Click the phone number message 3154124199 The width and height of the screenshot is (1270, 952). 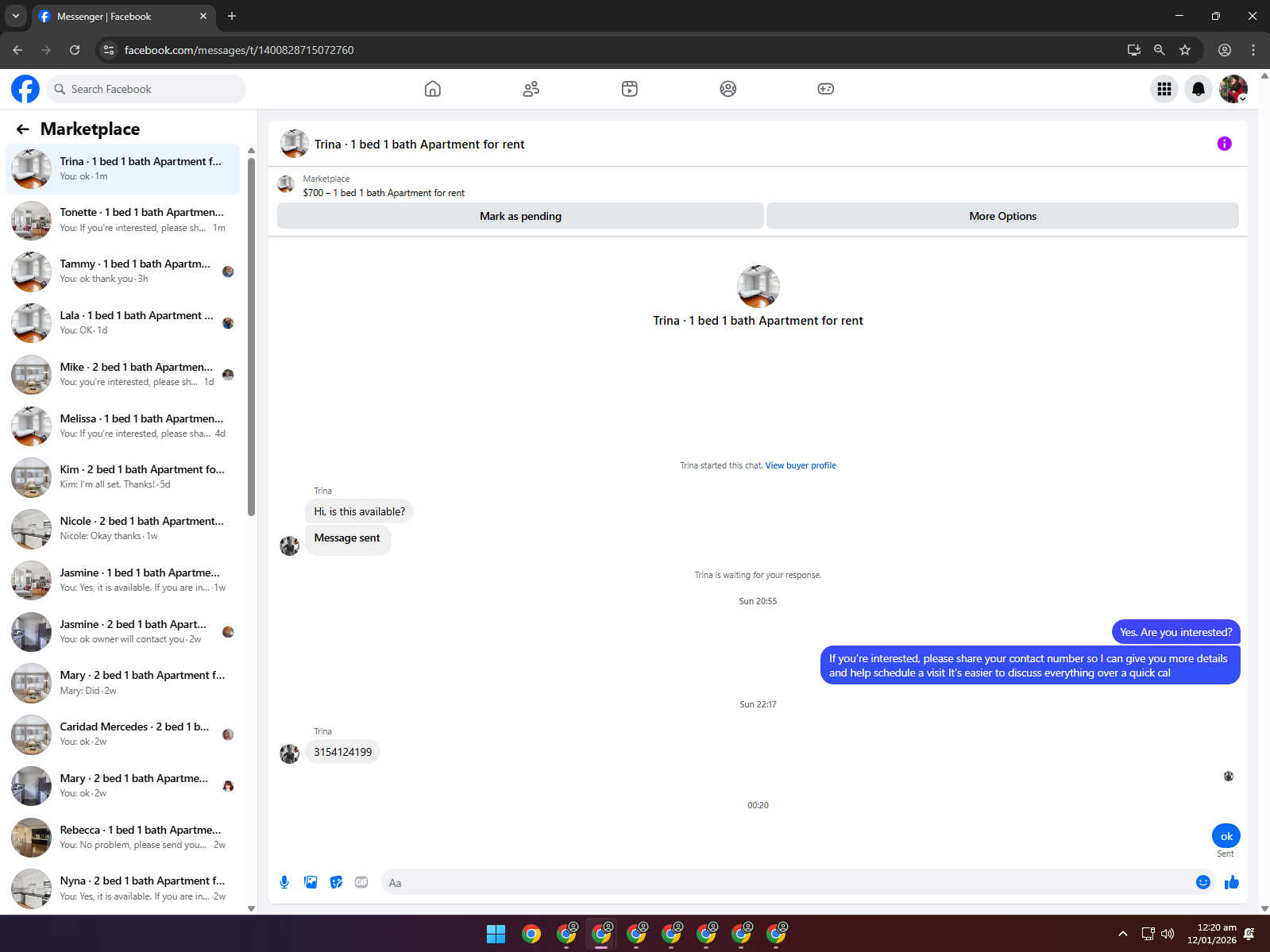342,752
